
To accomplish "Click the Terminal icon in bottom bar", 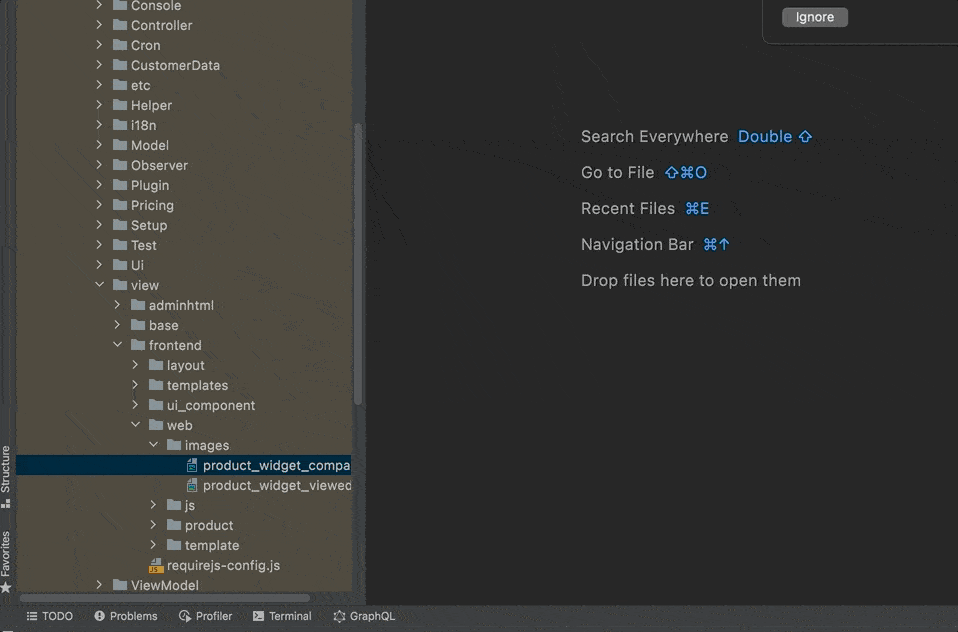I will coord(259,616).
